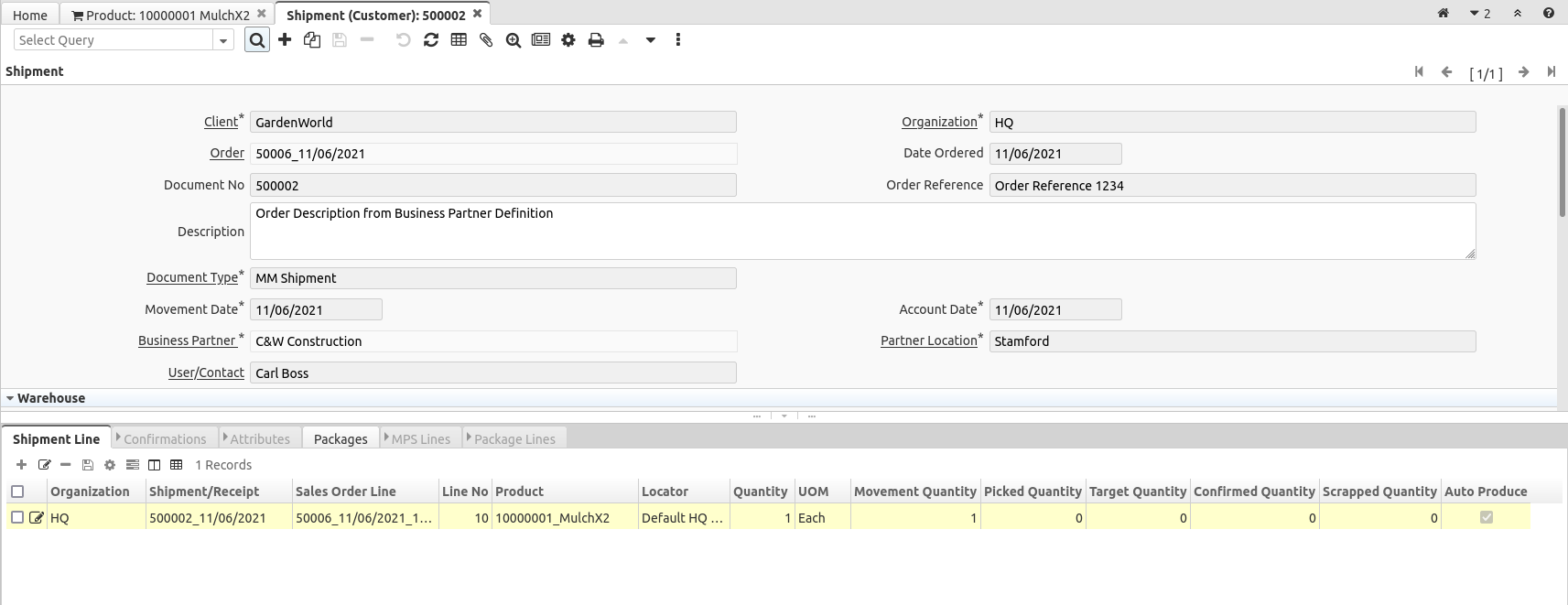Click into the Description text area

tap(860, 232)
